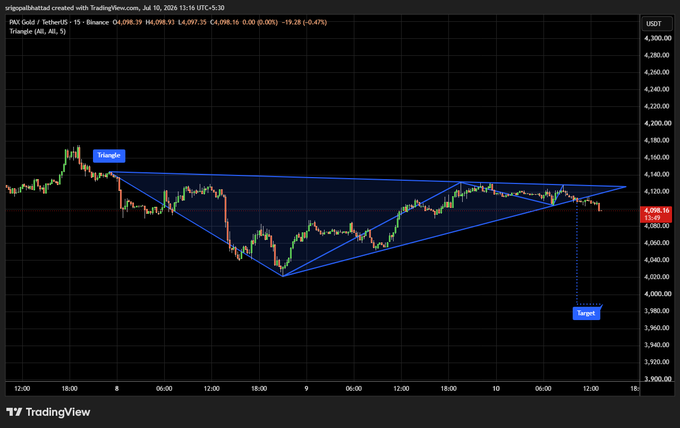Open the PAX Gold / TetherUS symbol title
Viewport: 680px width, 428px height.
tap(39, 22)
